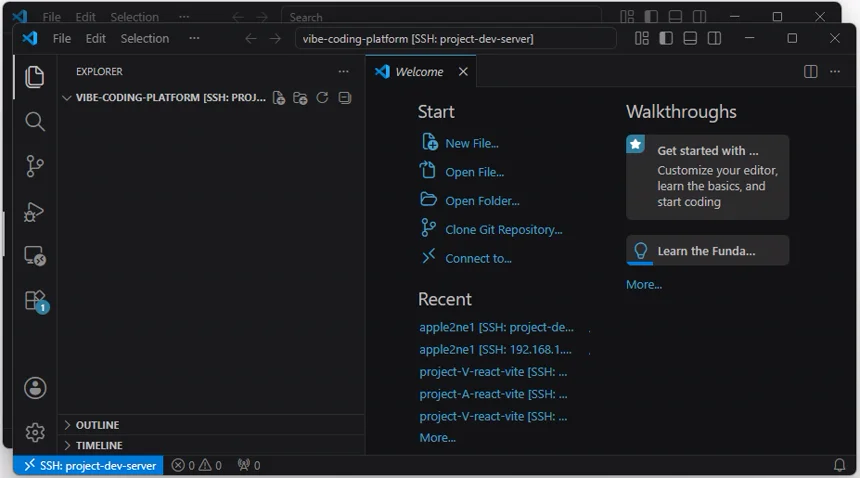Open the Edit menu
Image resolution: width=860 pixels, height=478 pixels.
95,38
